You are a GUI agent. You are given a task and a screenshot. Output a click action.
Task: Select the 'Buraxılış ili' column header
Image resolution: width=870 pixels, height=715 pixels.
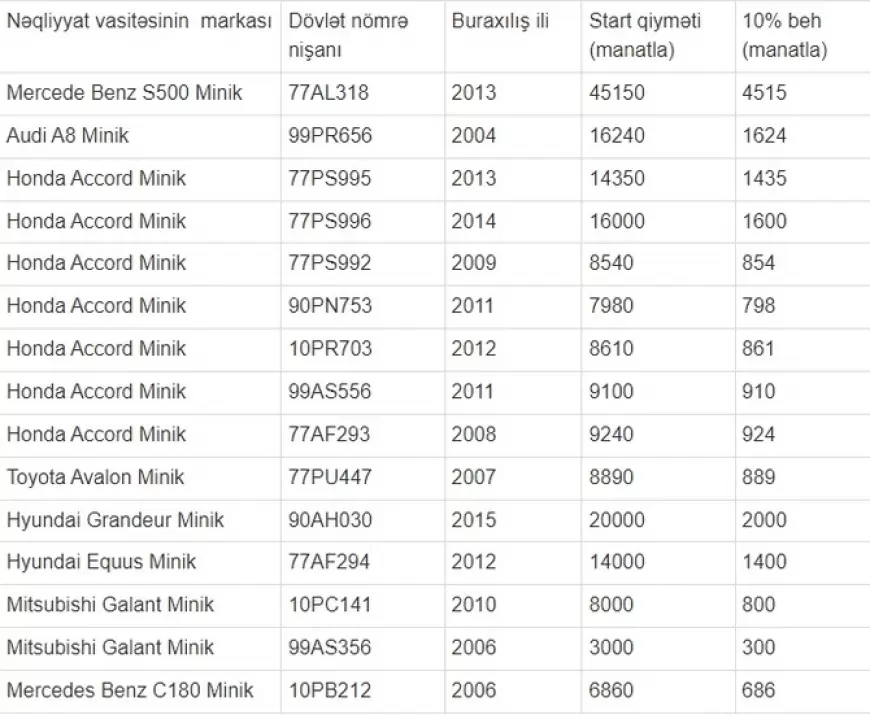click(x=500, y=22)
